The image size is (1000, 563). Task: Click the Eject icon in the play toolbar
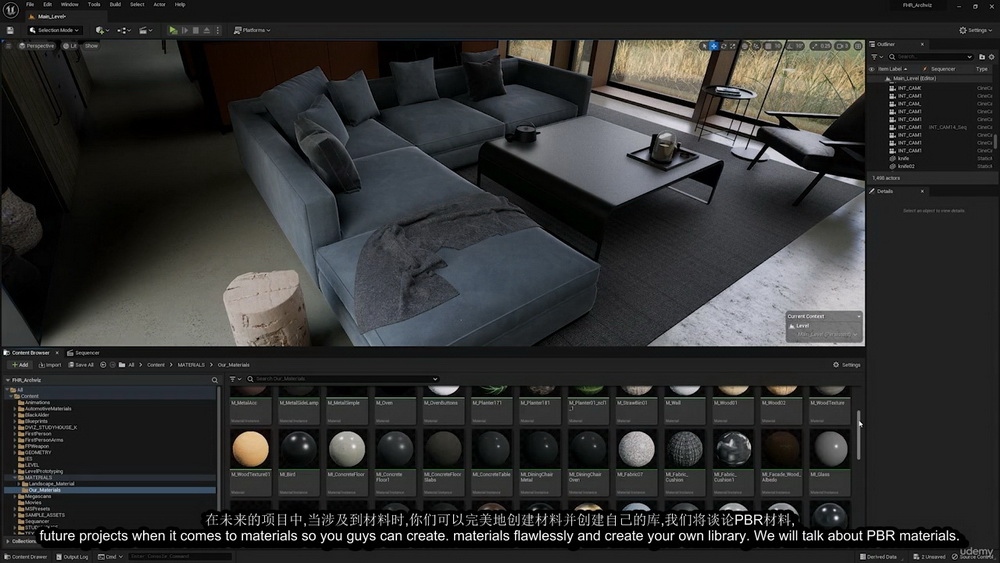(207, 30)
